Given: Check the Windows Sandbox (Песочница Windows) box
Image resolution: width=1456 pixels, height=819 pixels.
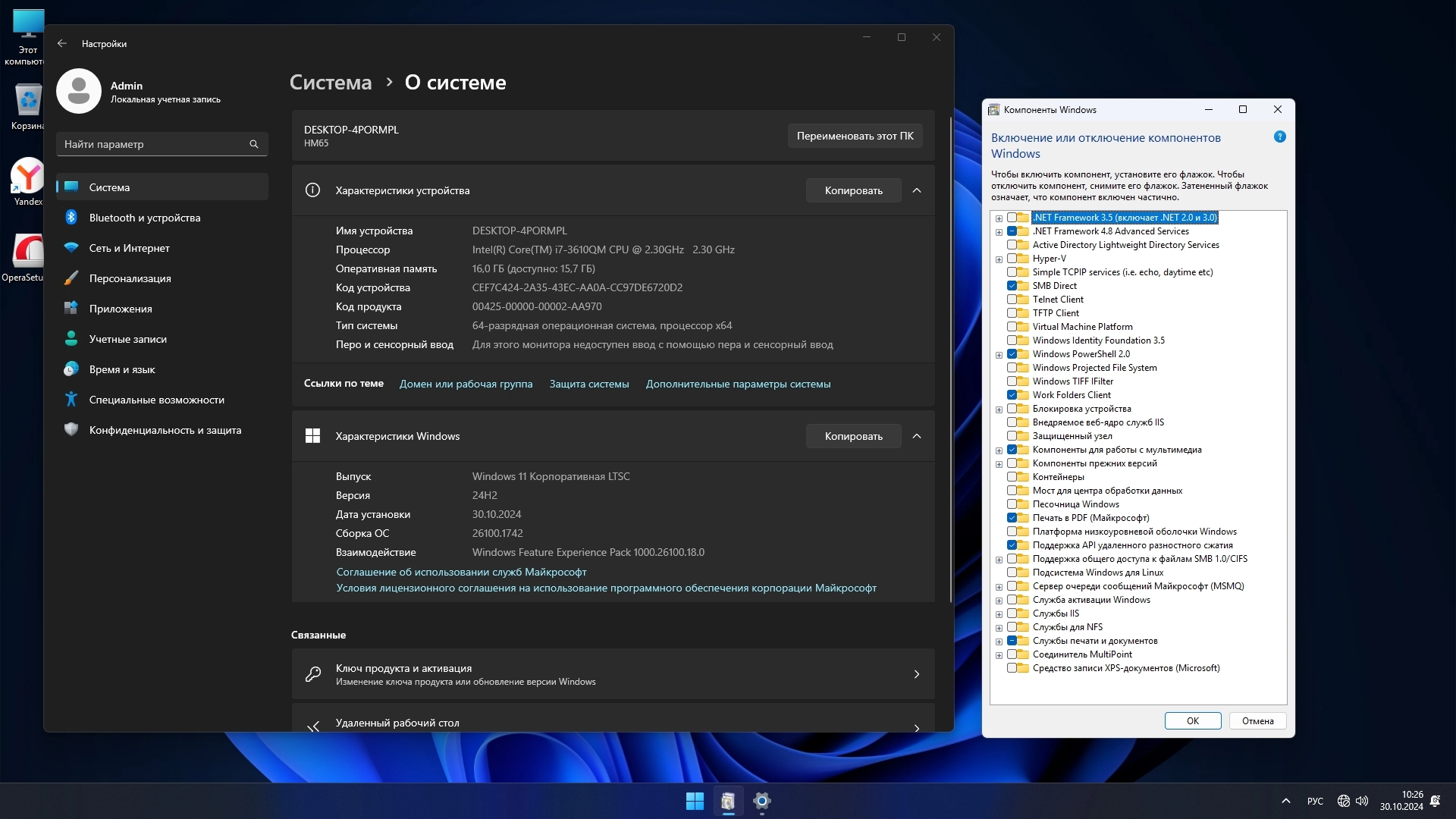Looking at the screenshot, I should (x=1012, y=504).
